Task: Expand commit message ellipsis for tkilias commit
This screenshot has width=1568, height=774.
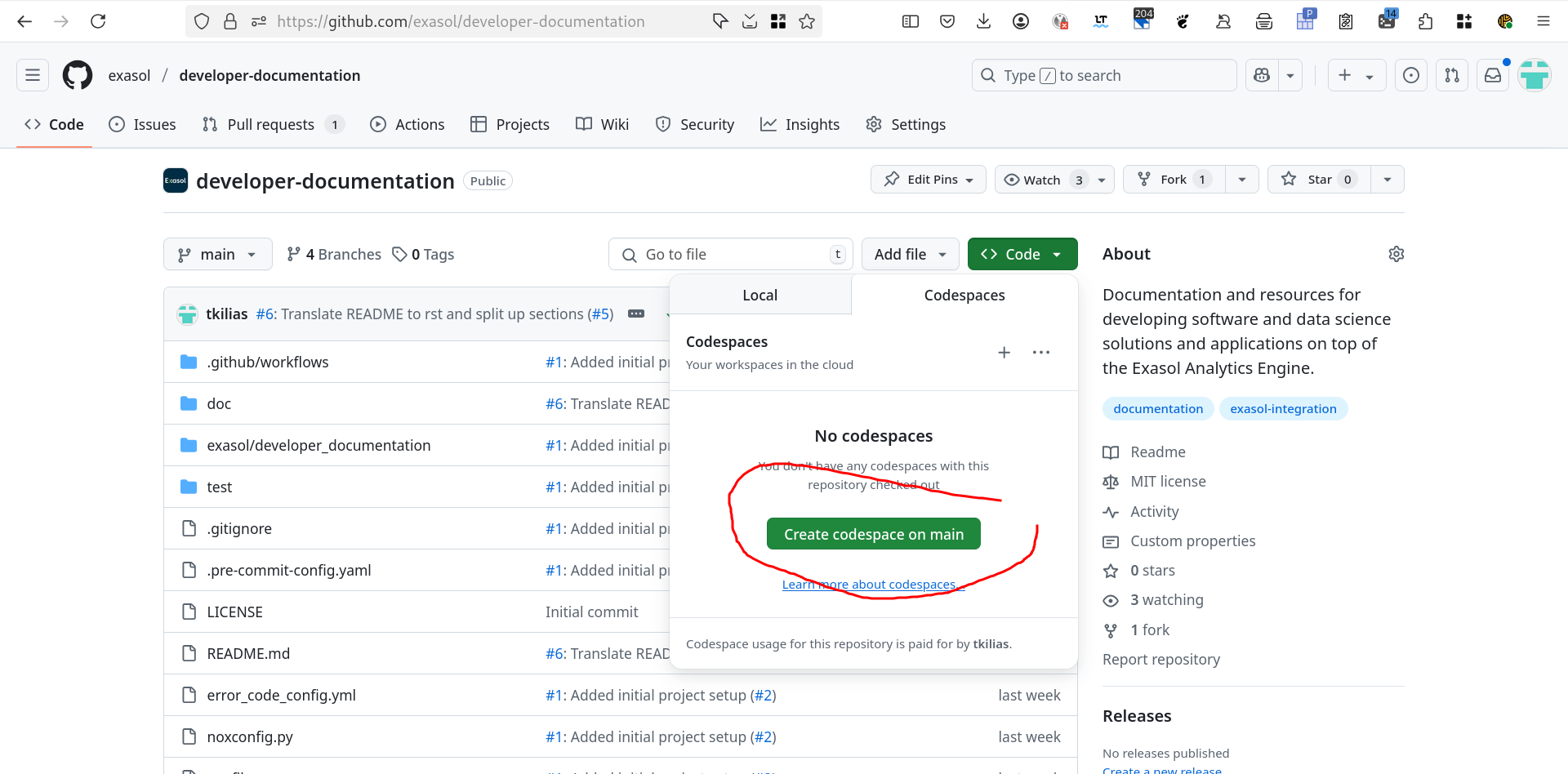Action: pos(636,314)
